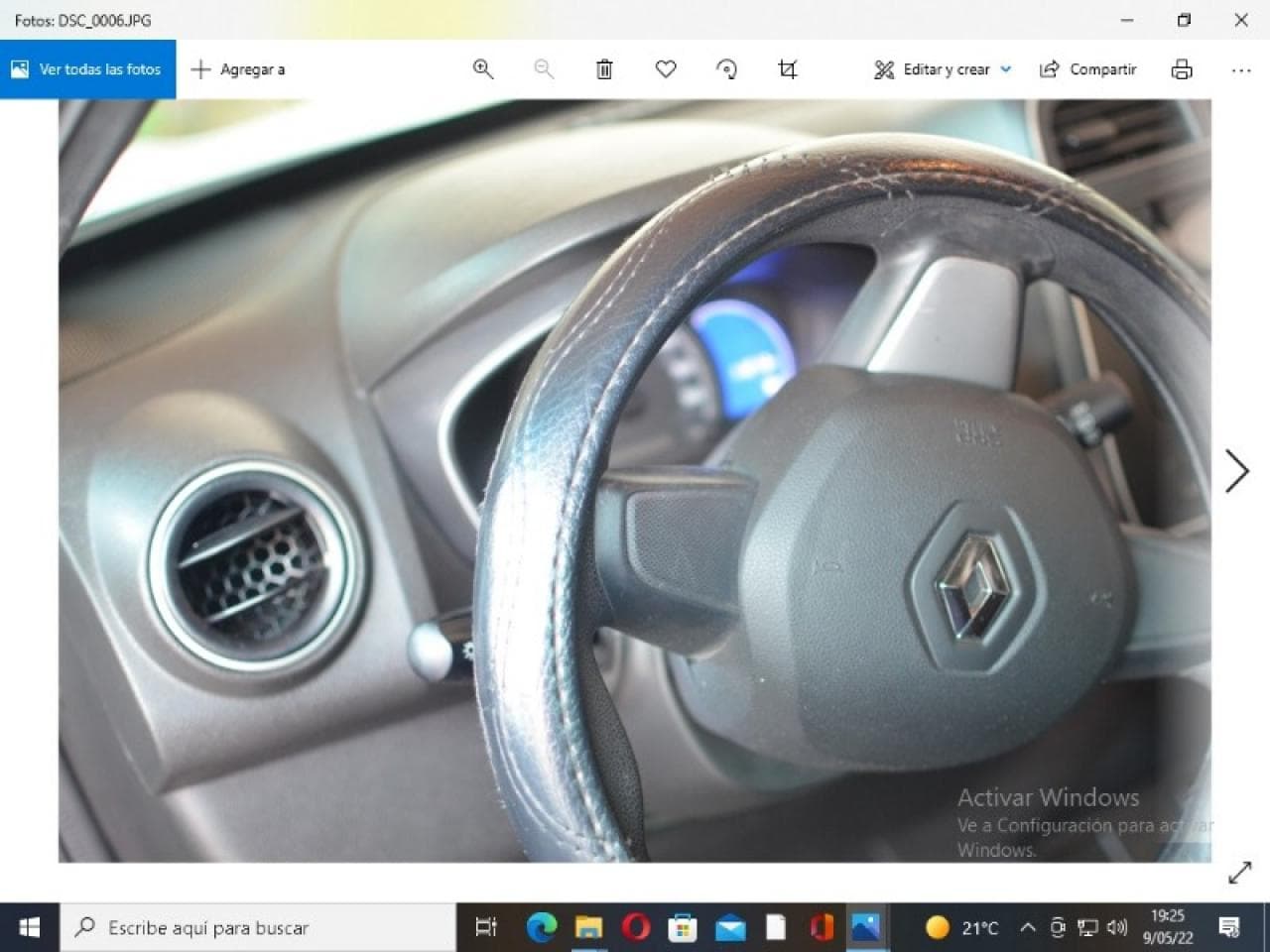This screenshot has width=1270, height=952.
Task: Delete the photo with trash icon
Action: pyautogui.click(x=604, y=69)
